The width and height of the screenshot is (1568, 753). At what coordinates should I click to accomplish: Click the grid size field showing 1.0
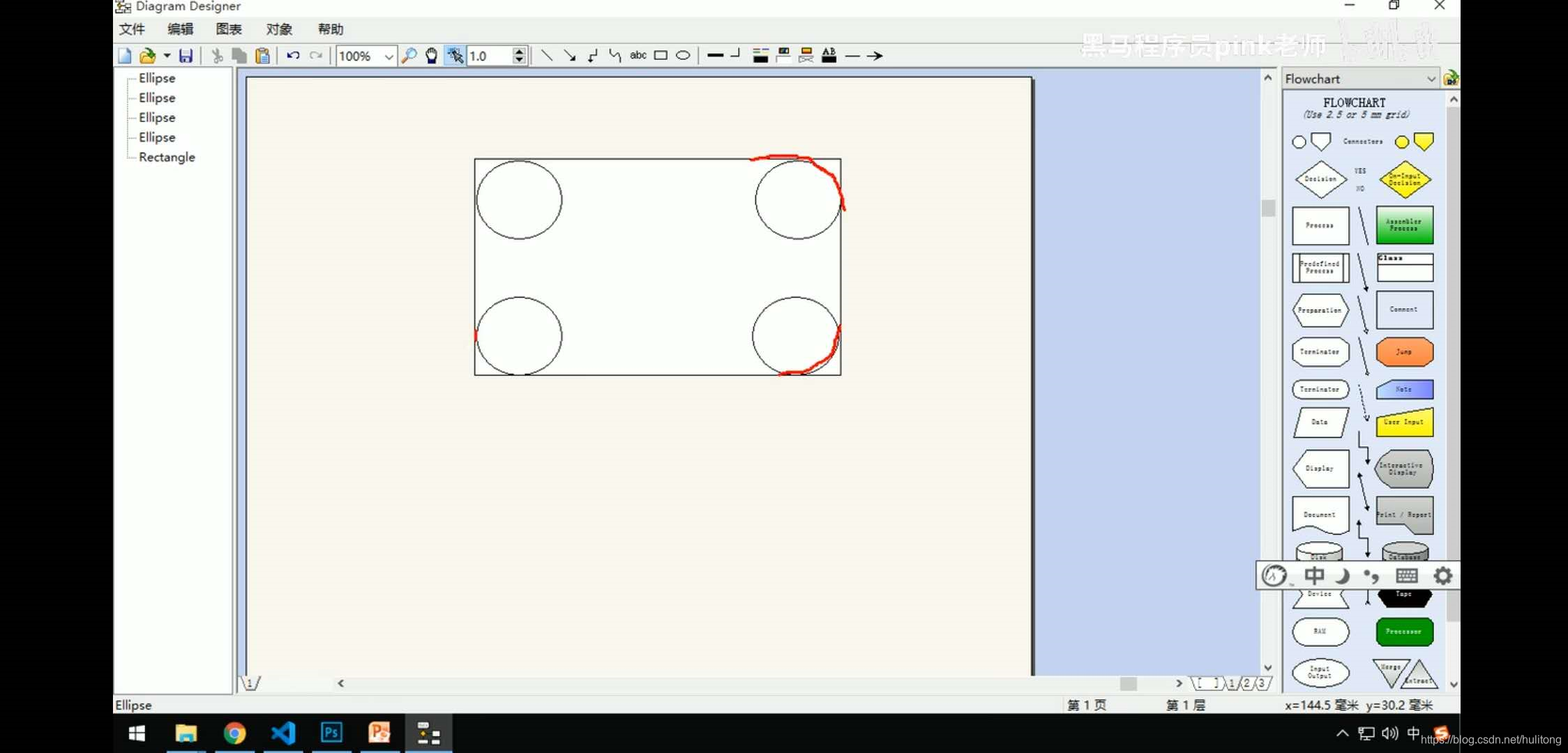click(490, 56)
